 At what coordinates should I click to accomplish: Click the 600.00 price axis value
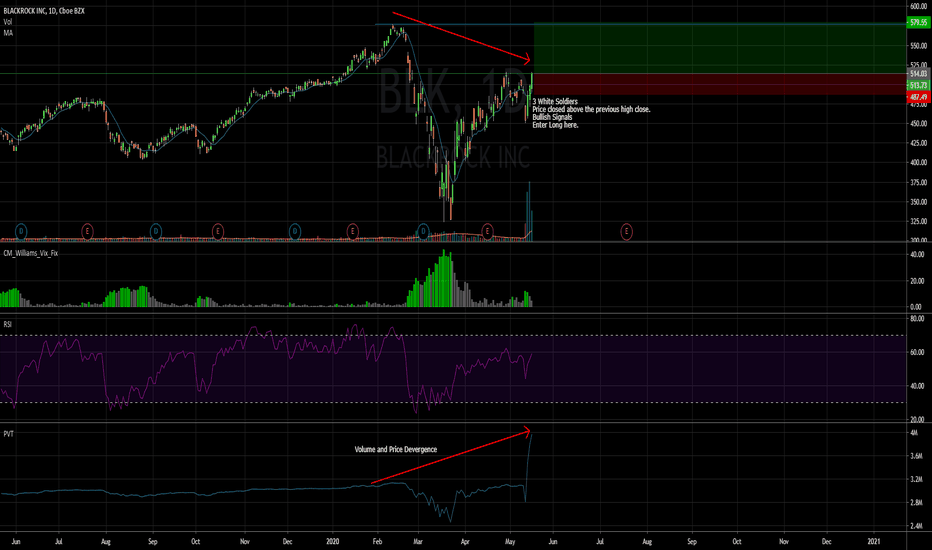(918, 7)
